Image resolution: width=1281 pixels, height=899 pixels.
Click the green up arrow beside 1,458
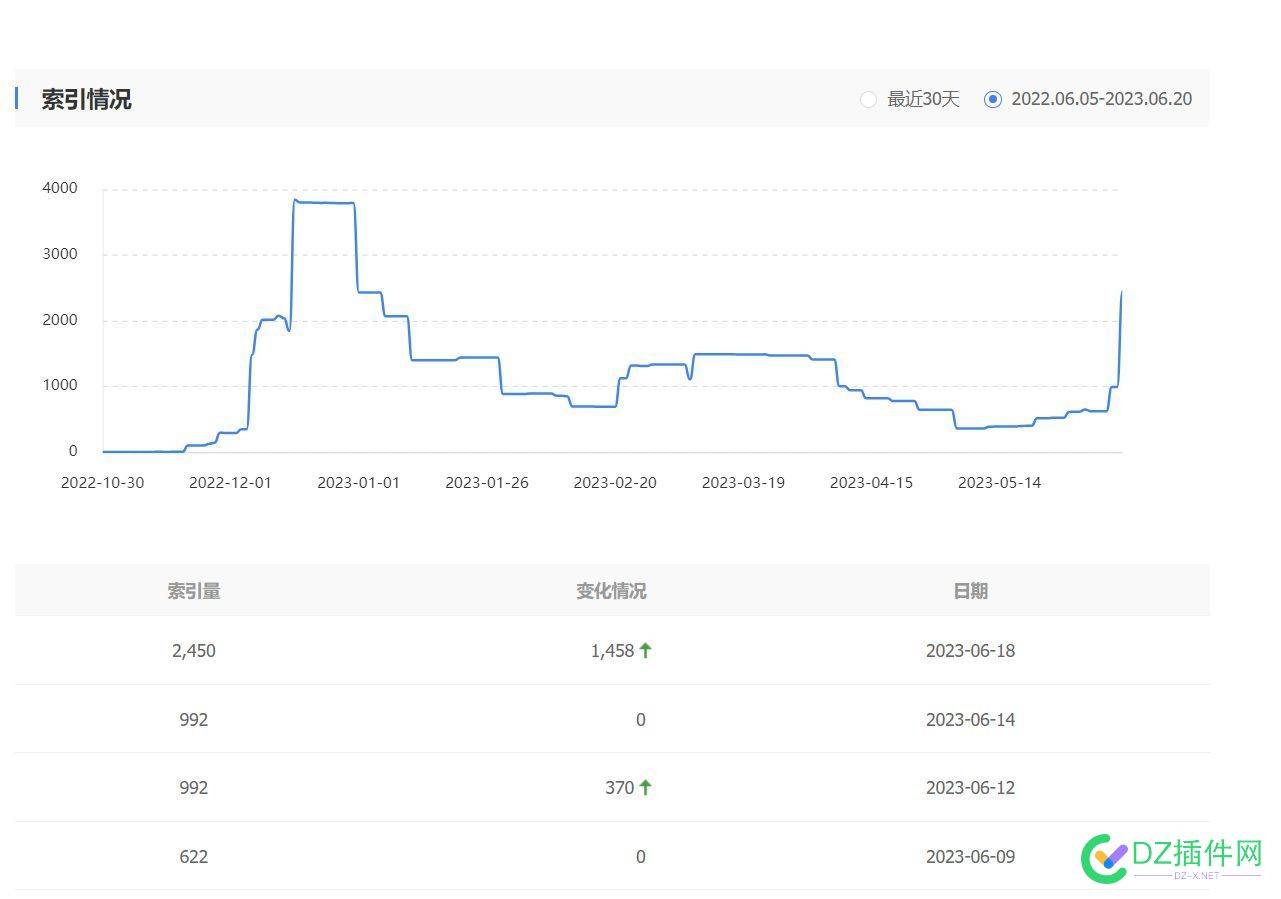(646, 650)
